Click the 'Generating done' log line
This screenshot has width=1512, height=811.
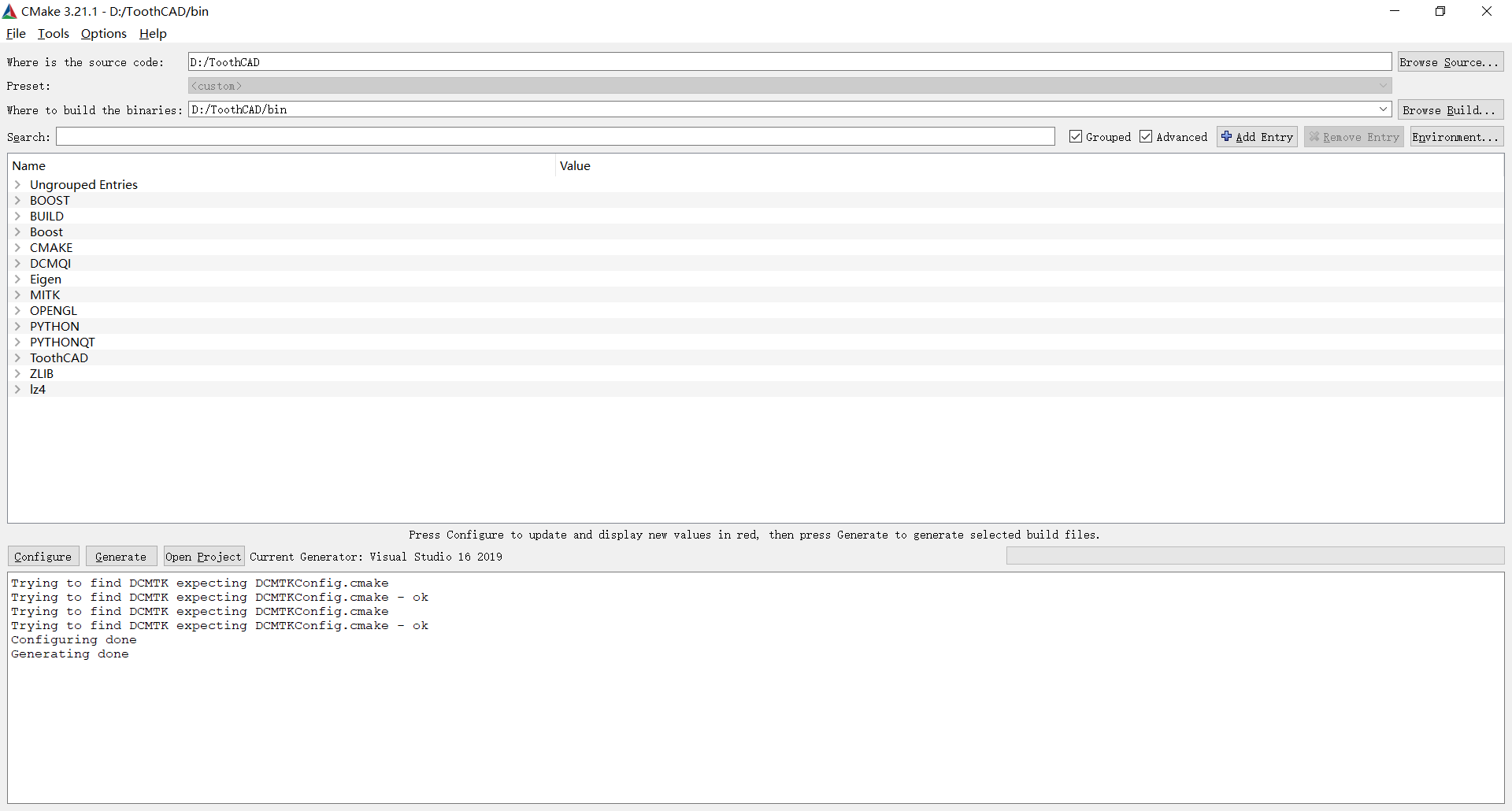click(x=70, y=654)
